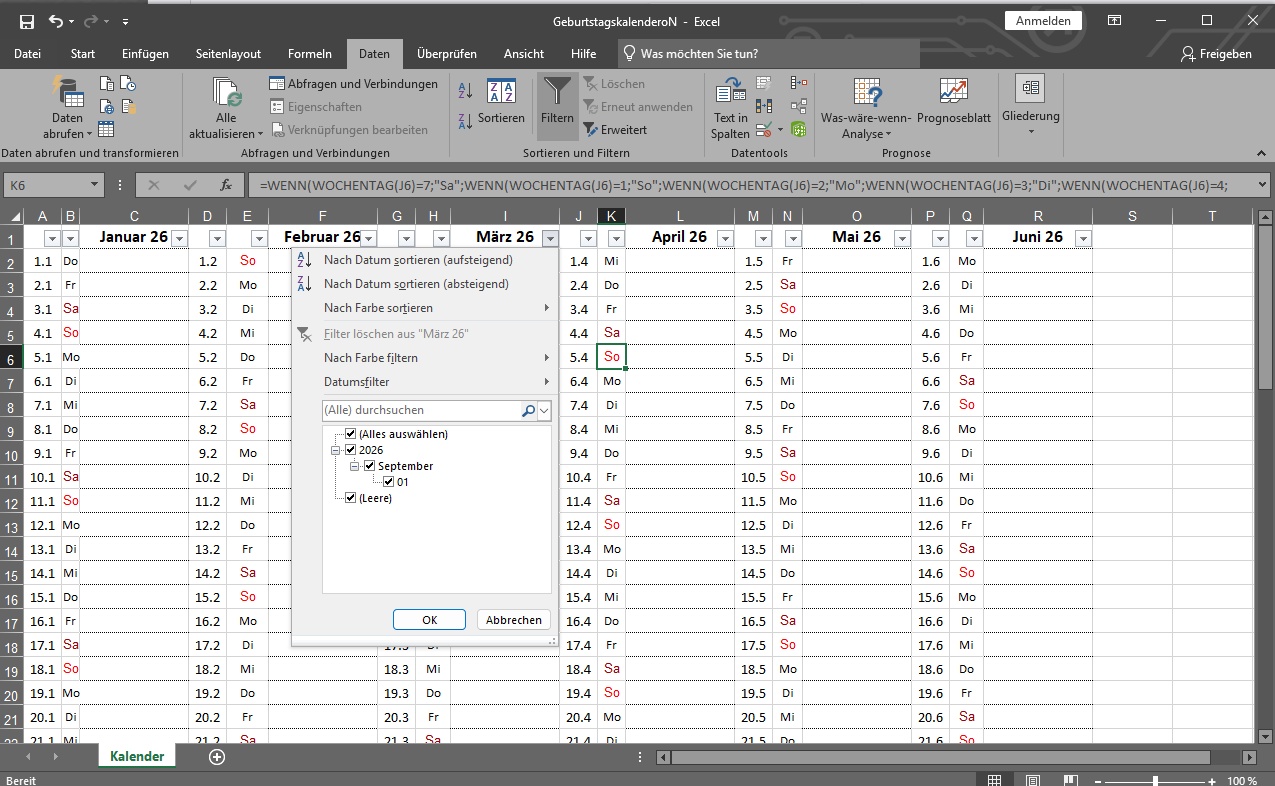Image resolution: width=1275 pixels, height=786 pixels.
Task: Open Daten abrufen data source button
Action: pyautogui.click(x=69, y=108)
